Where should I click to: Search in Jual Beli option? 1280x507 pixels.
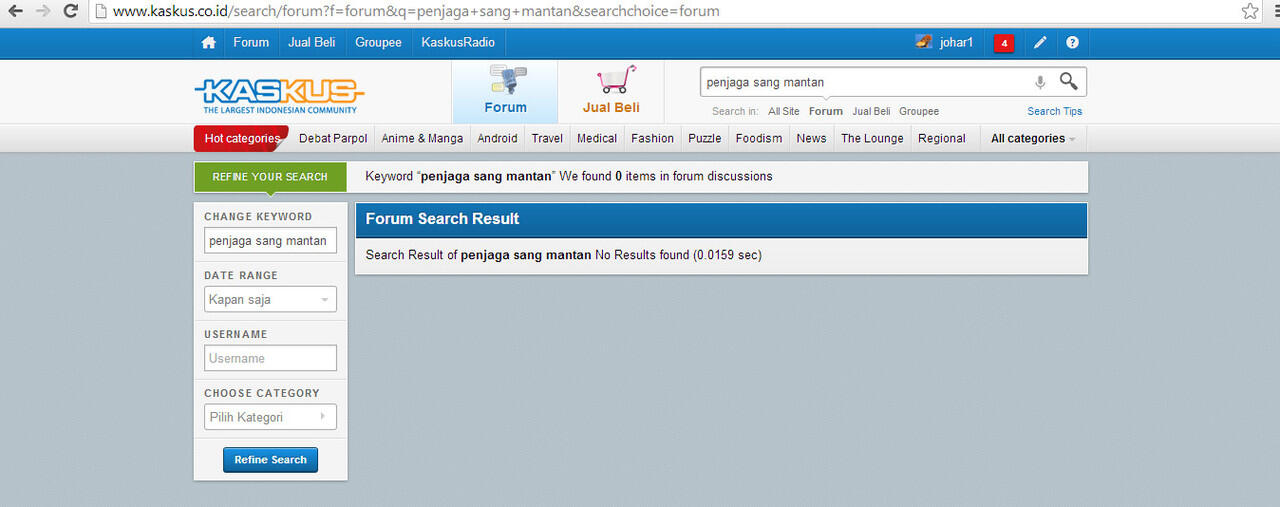871,111
